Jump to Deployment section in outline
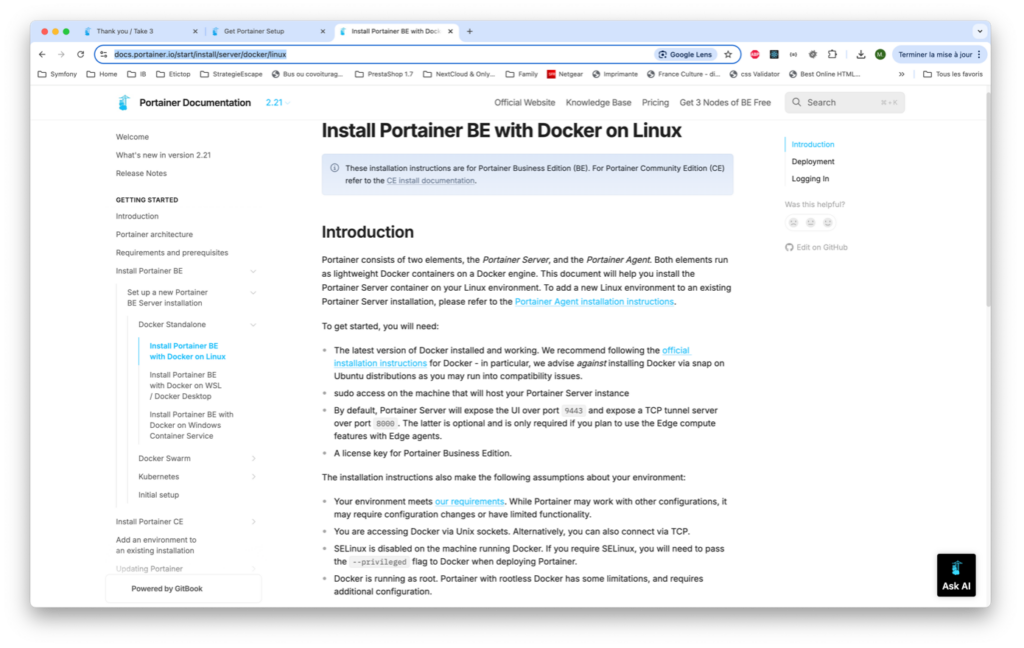This screenshot has width=1024, height=648. point(813,161)
